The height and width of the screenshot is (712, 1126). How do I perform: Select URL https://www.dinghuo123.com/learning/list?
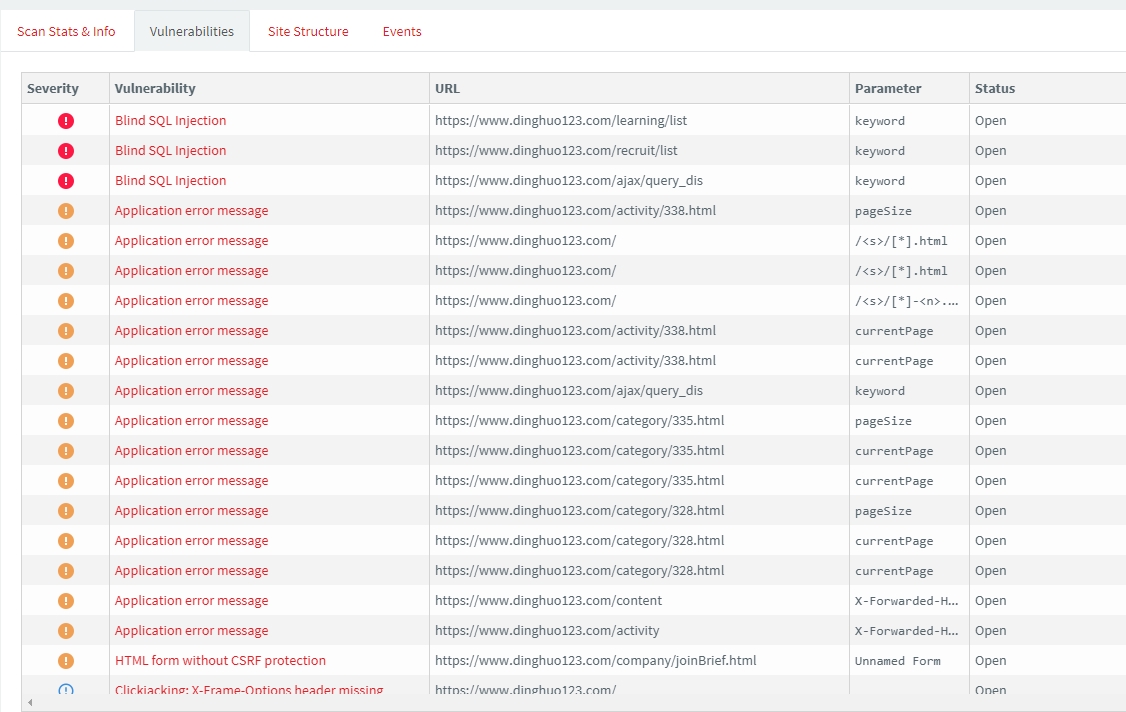561,121
